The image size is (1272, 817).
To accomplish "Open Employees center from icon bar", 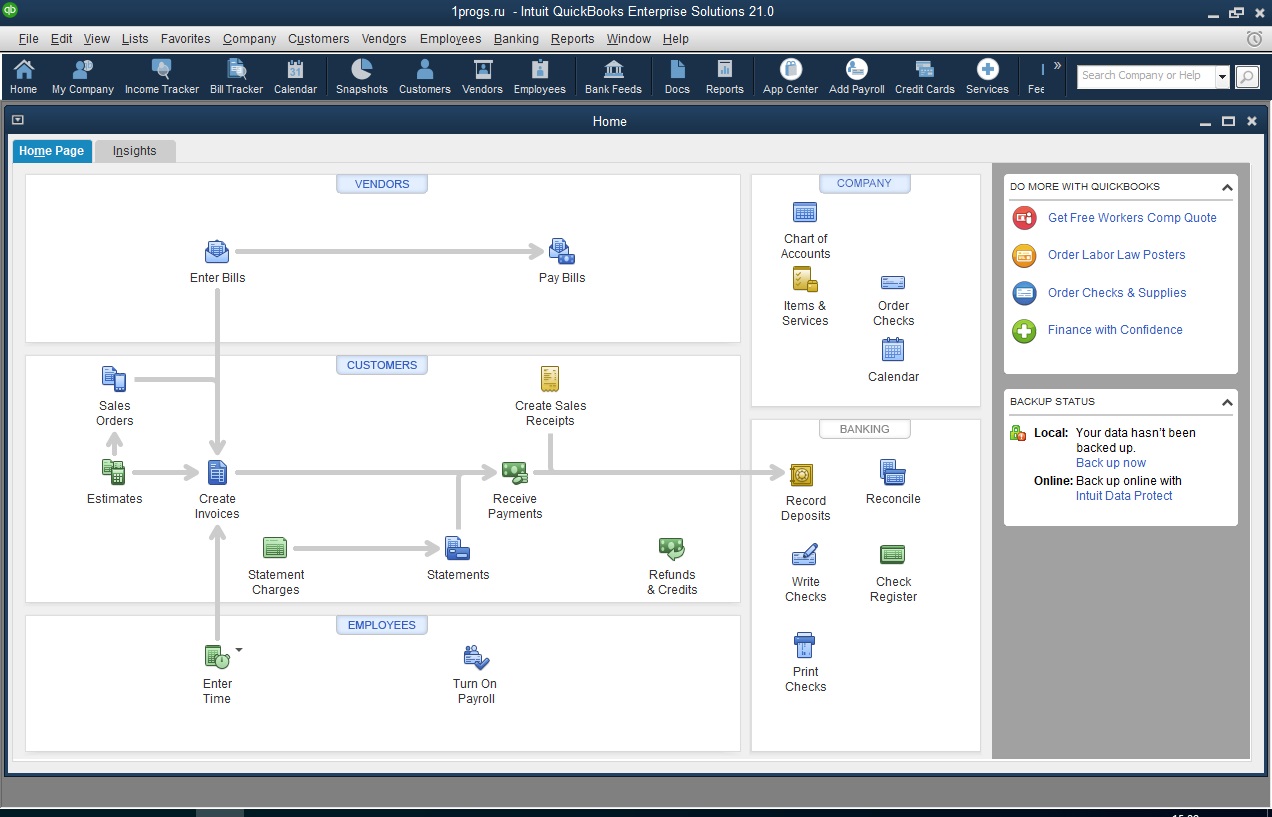I will coord(540,77).
